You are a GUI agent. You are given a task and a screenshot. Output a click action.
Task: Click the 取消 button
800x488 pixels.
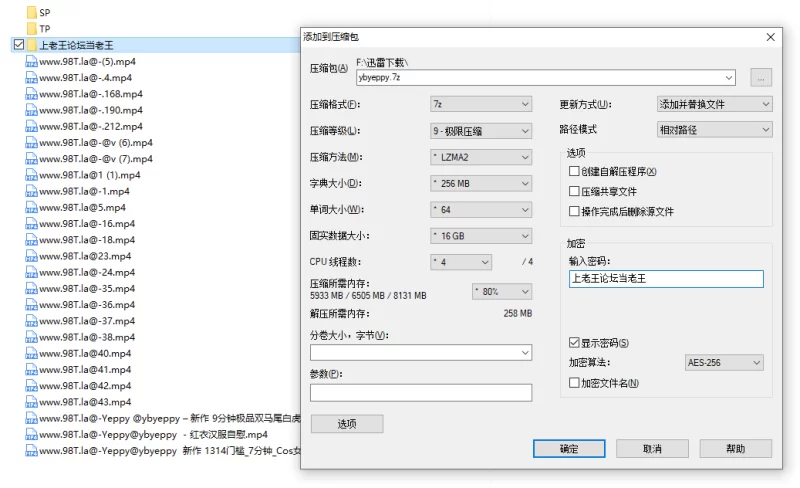click(652, 449)
